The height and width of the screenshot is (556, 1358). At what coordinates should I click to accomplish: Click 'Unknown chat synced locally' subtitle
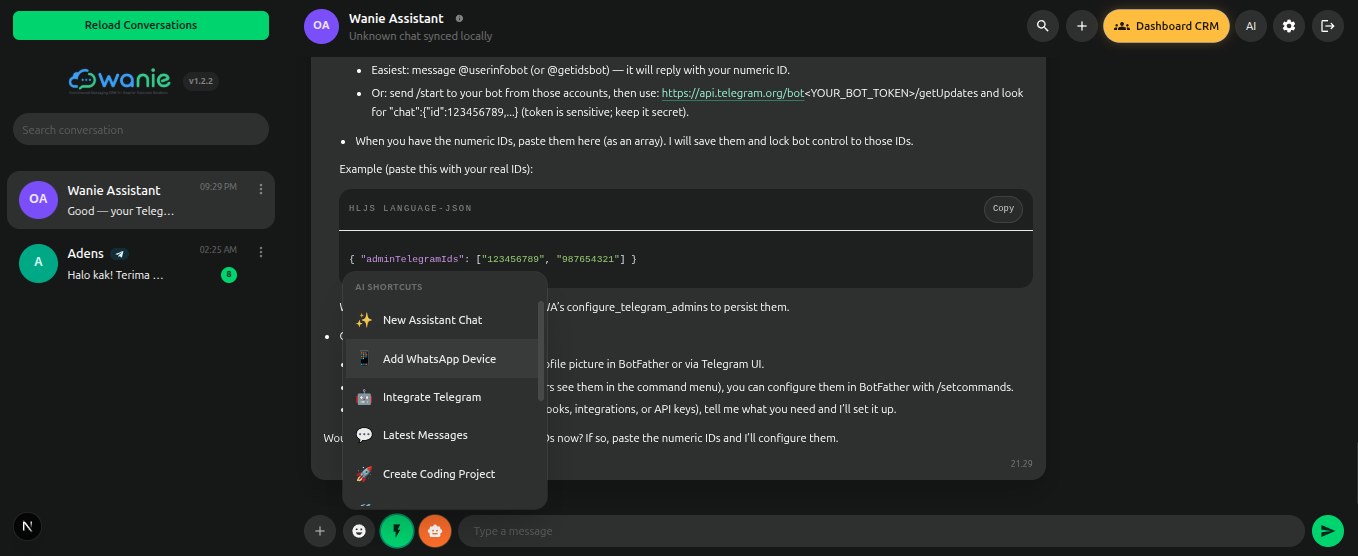click(421, 36)
